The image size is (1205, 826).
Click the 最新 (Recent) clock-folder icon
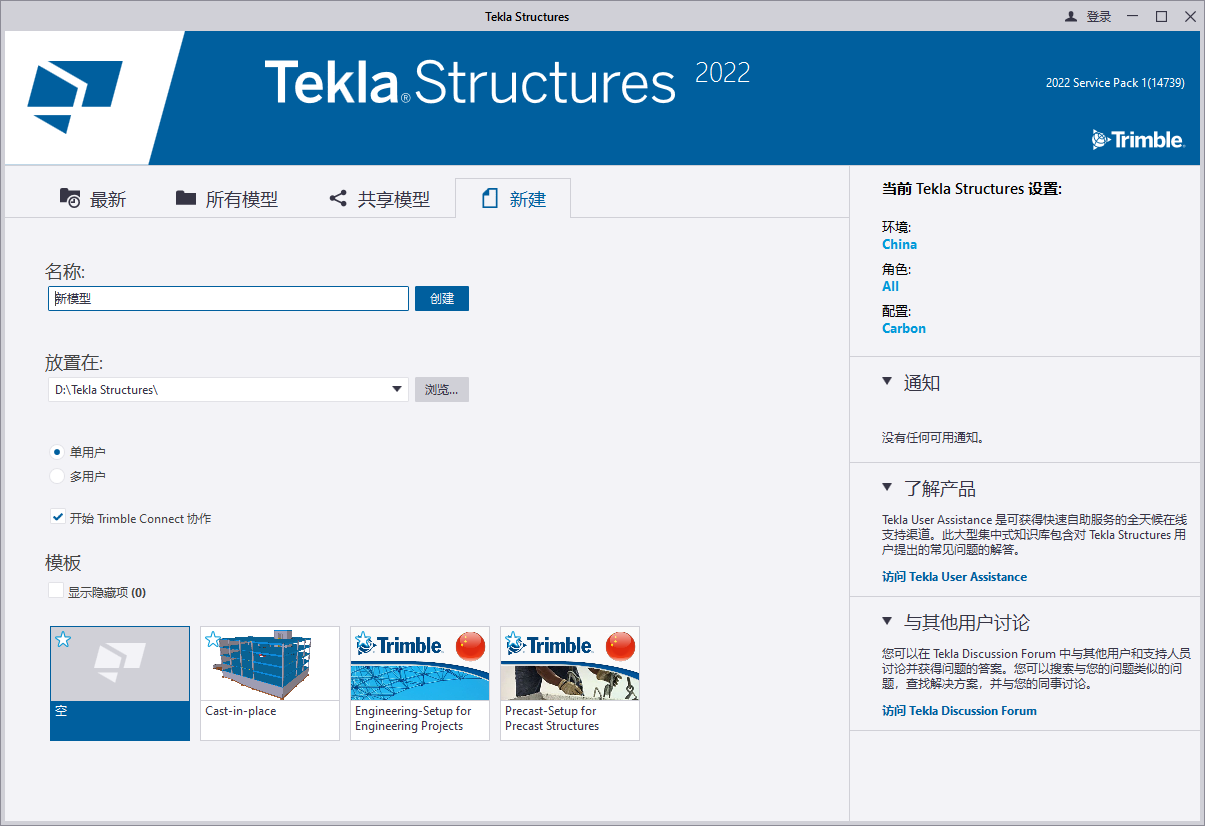(x=69, y=197)
